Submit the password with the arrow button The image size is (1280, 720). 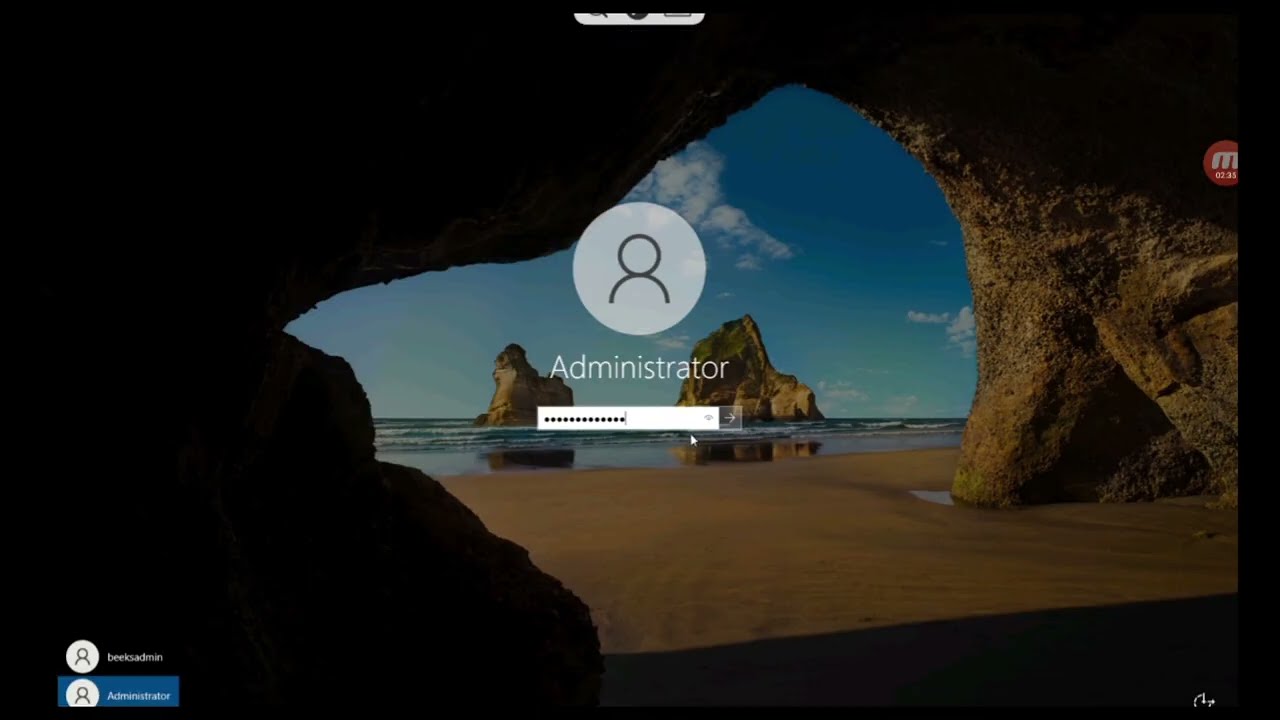[730, 418]
